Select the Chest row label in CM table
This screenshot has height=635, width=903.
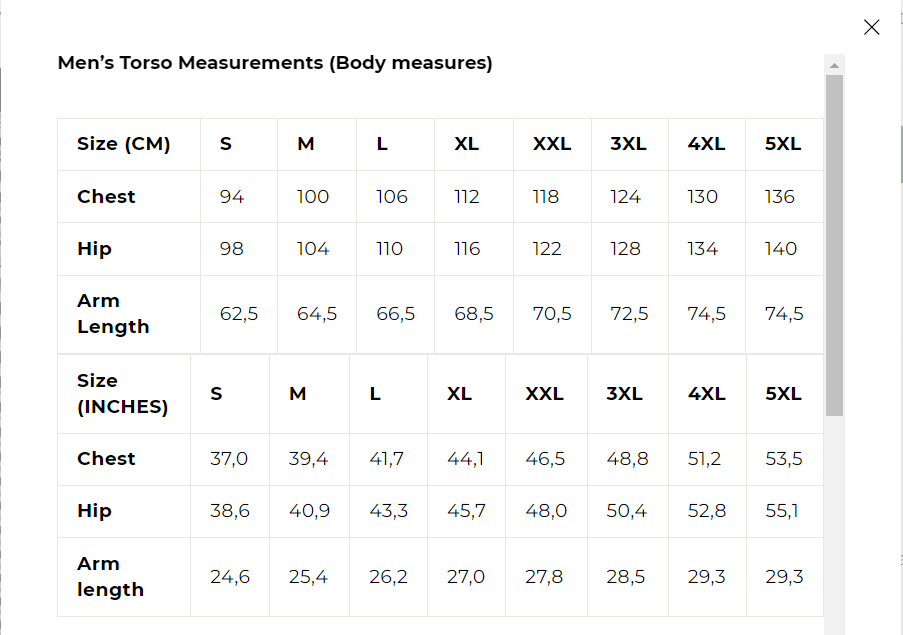tap(106, 197)
